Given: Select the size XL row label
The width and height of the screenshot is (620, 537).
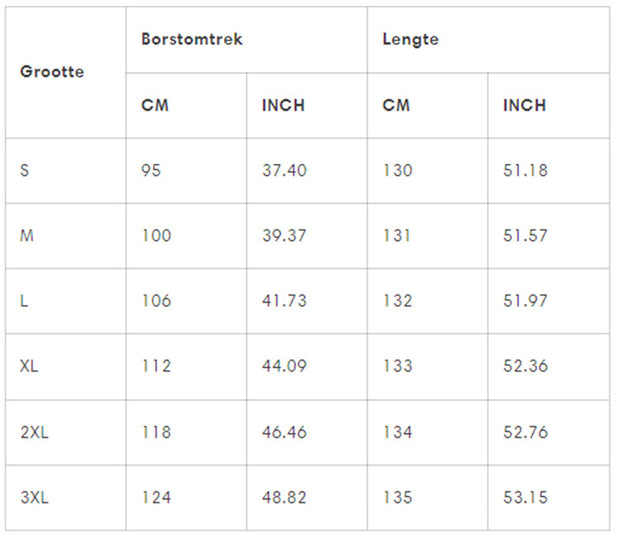Looking at the screenshot, I should [x=29, y=366].
